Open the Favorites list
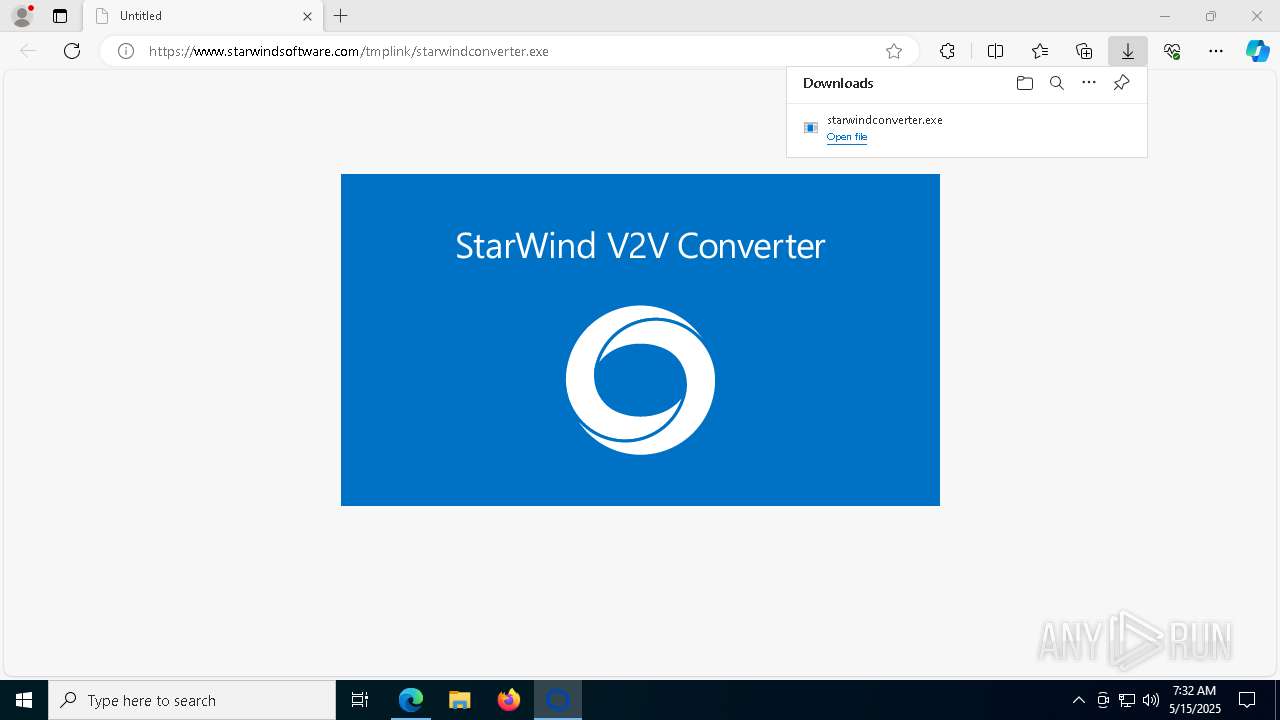The height and width of the screenshot is (720, 1280). pos(1040,51)
